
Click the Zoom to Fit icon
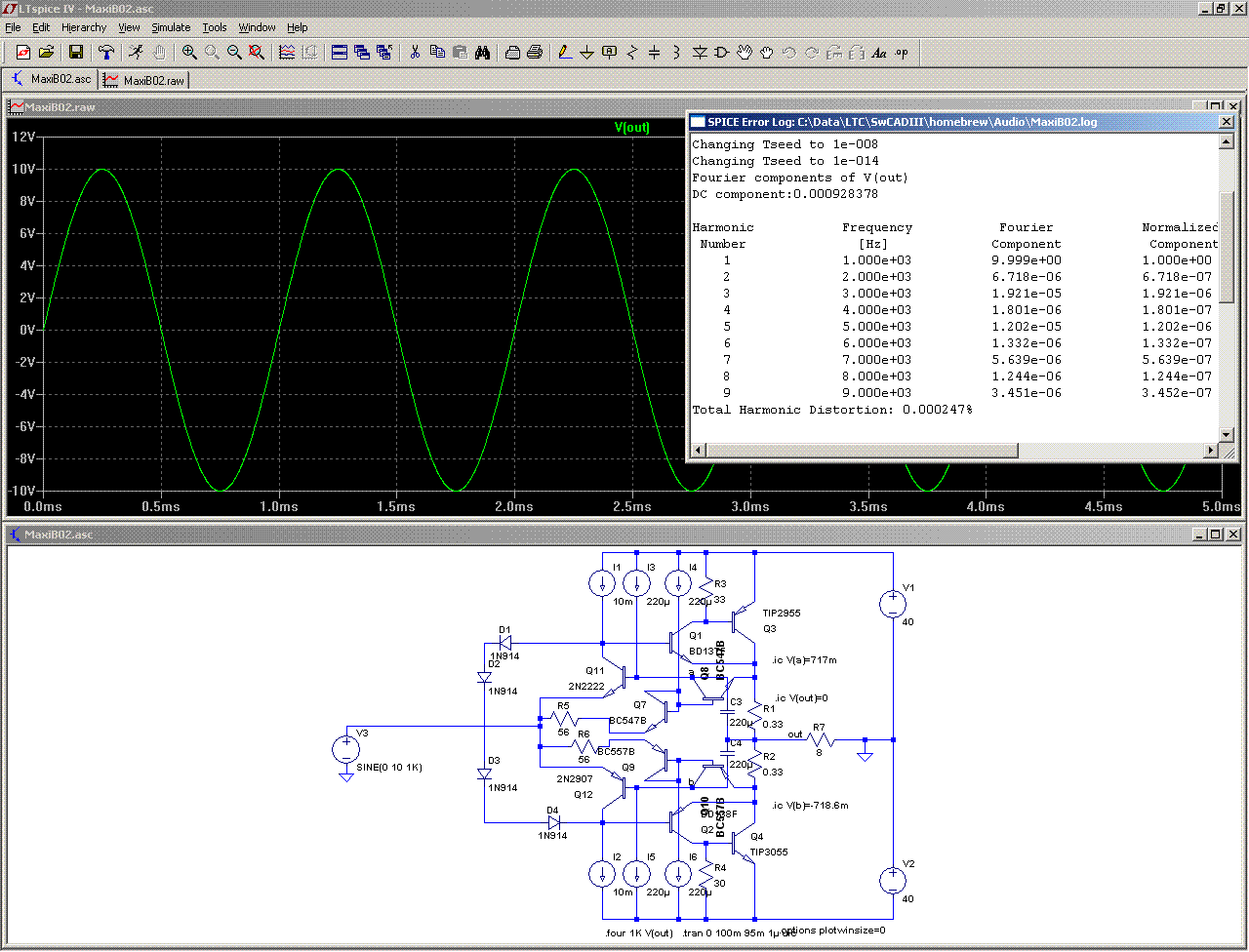click(x=257, y=53)
